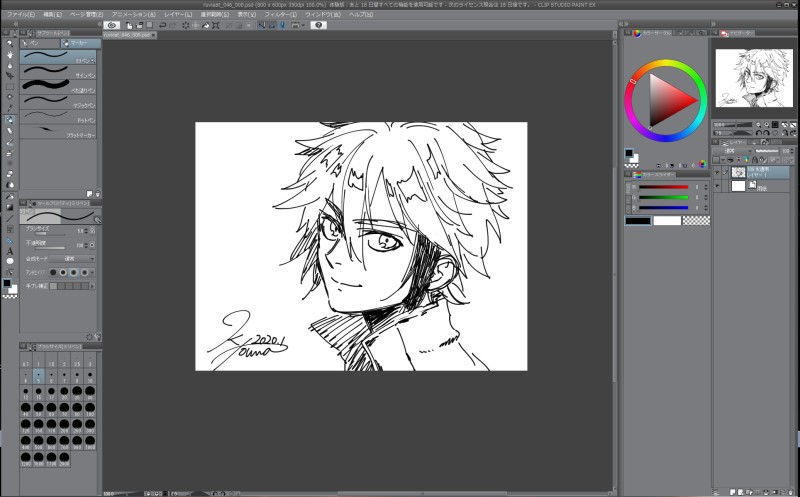
Task: Select the Ruler tool
Action: [10, 240]
